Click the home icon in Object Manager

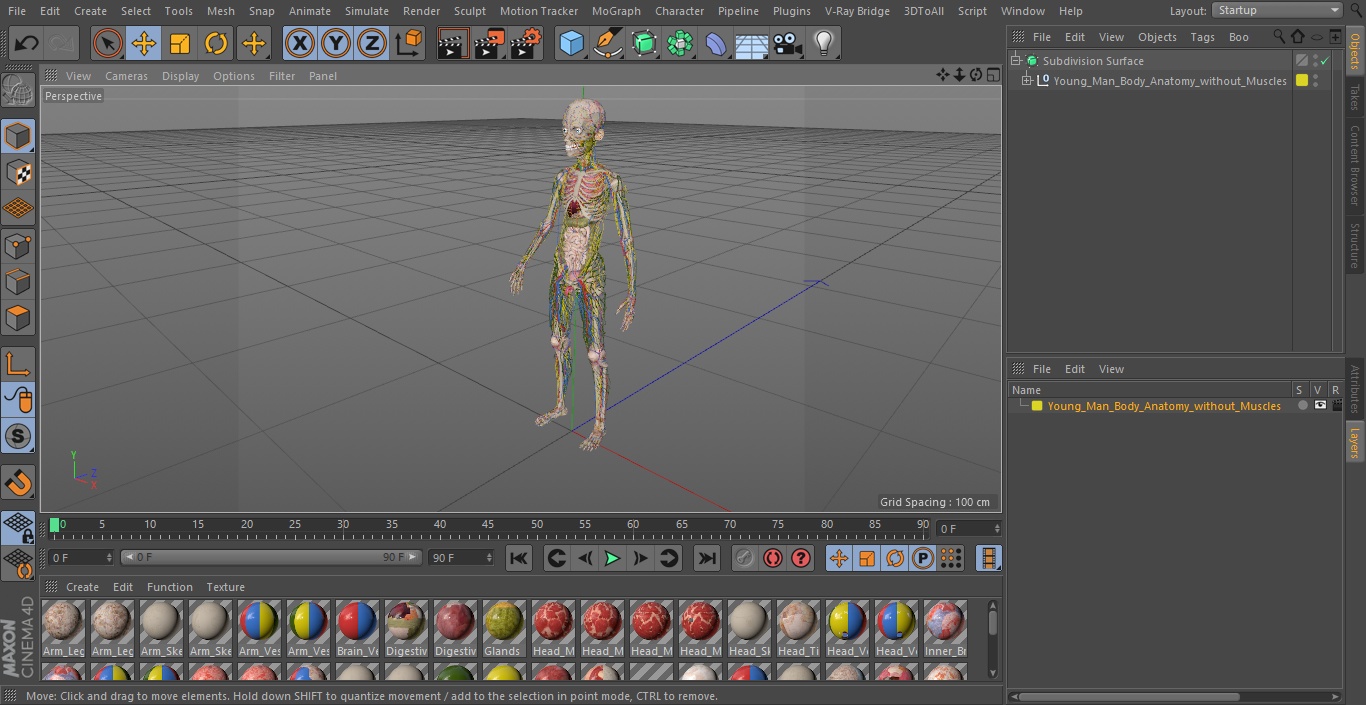tap(1298, 37)
